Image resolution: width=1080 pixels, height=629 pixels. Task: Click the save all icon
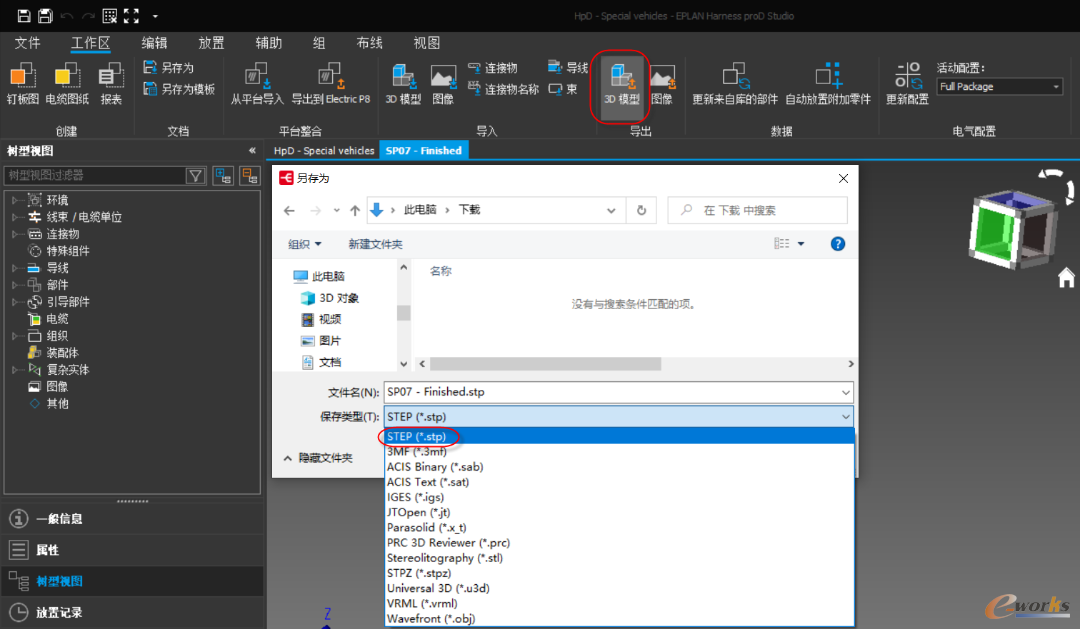[x=45, y=15]
